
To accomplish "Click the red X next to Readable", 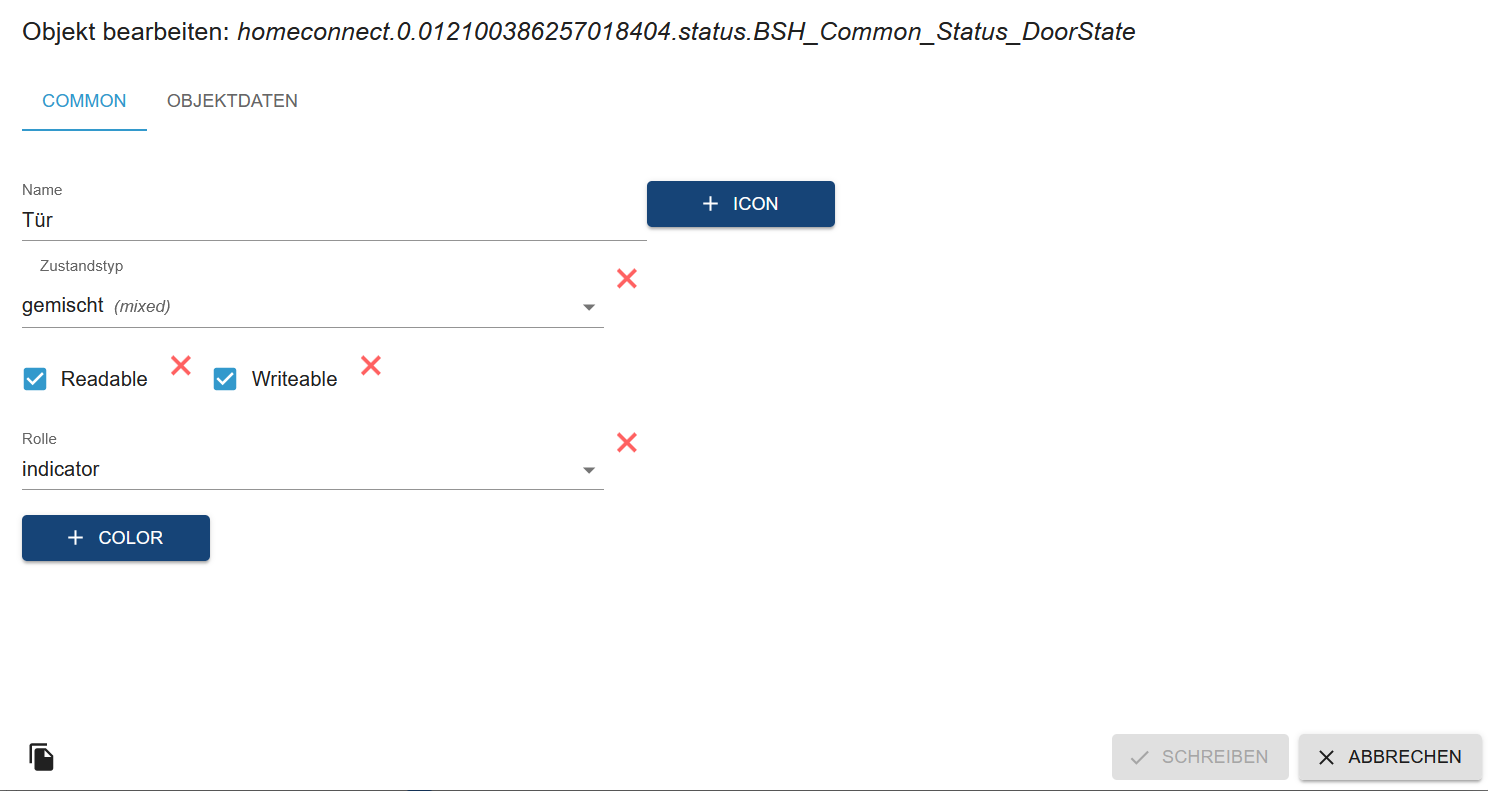I will click(x=181, y=366).
